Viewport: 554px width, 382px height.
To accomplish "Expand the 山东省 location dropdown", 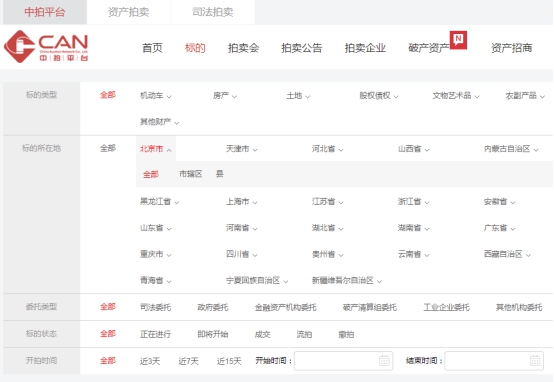I will [156, 228].
